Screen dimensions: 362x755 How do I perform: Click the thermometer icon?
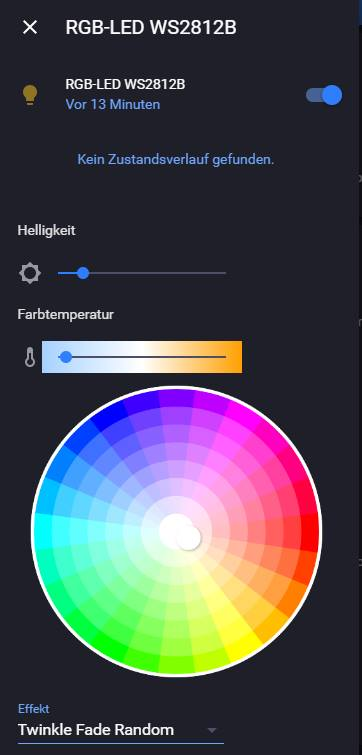(x=30, y=357)
